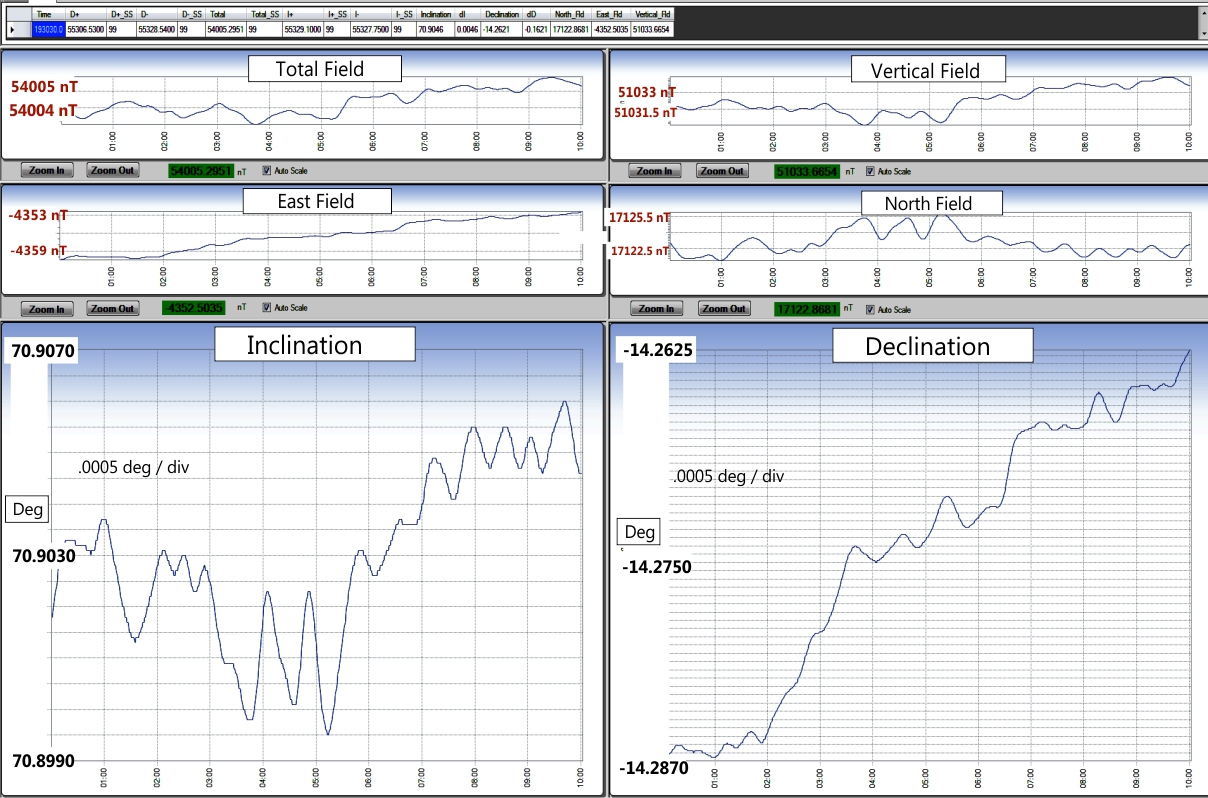The image size is (1208, 798).
Task: Uncheck Auto Scale under the East Field chart
Action: 266,308
